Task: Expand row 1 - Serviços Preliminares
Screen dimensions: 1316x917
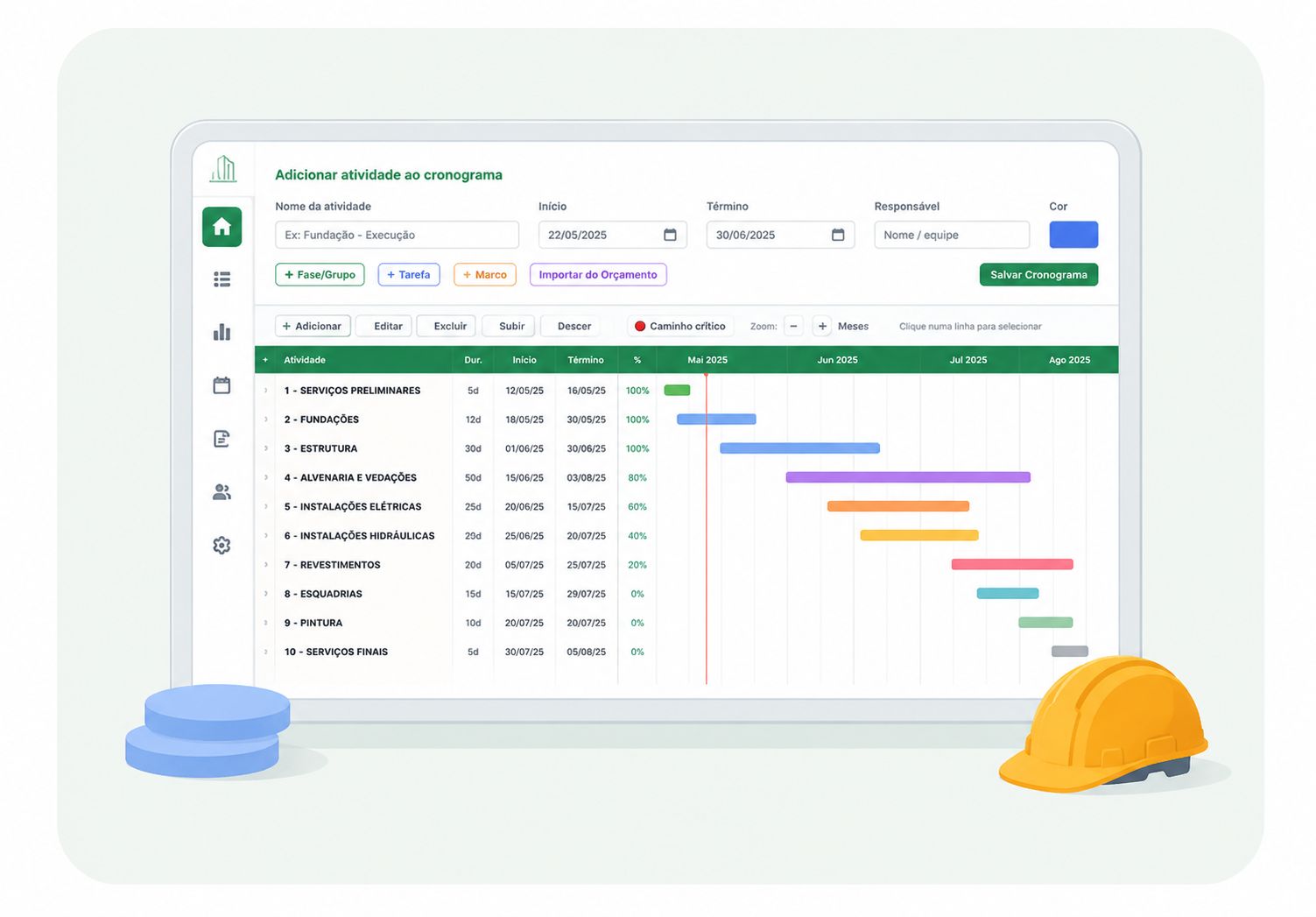Action: click(x=266, y=391)
